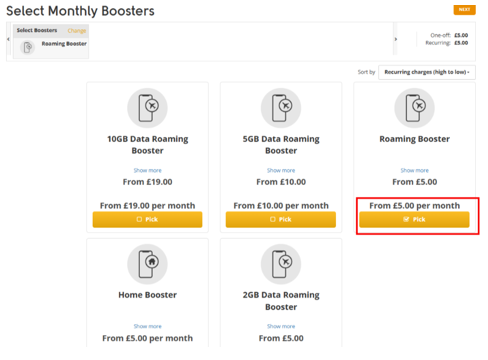Image resolution: width=488 pixels, height=360 pixels.
Task: Click the Roaming Booster icon in selection summary
Action: (27, 47)
